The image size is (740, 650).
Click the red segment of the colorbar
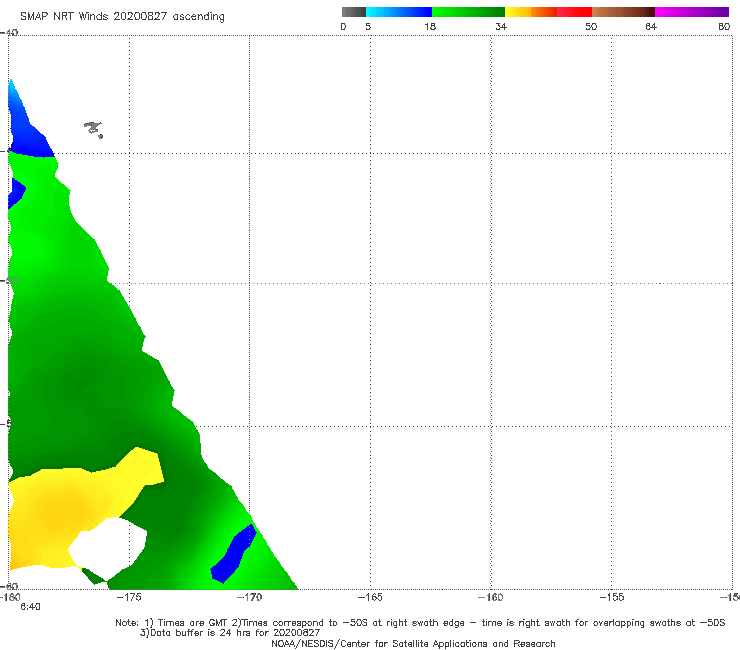[574, 12]
